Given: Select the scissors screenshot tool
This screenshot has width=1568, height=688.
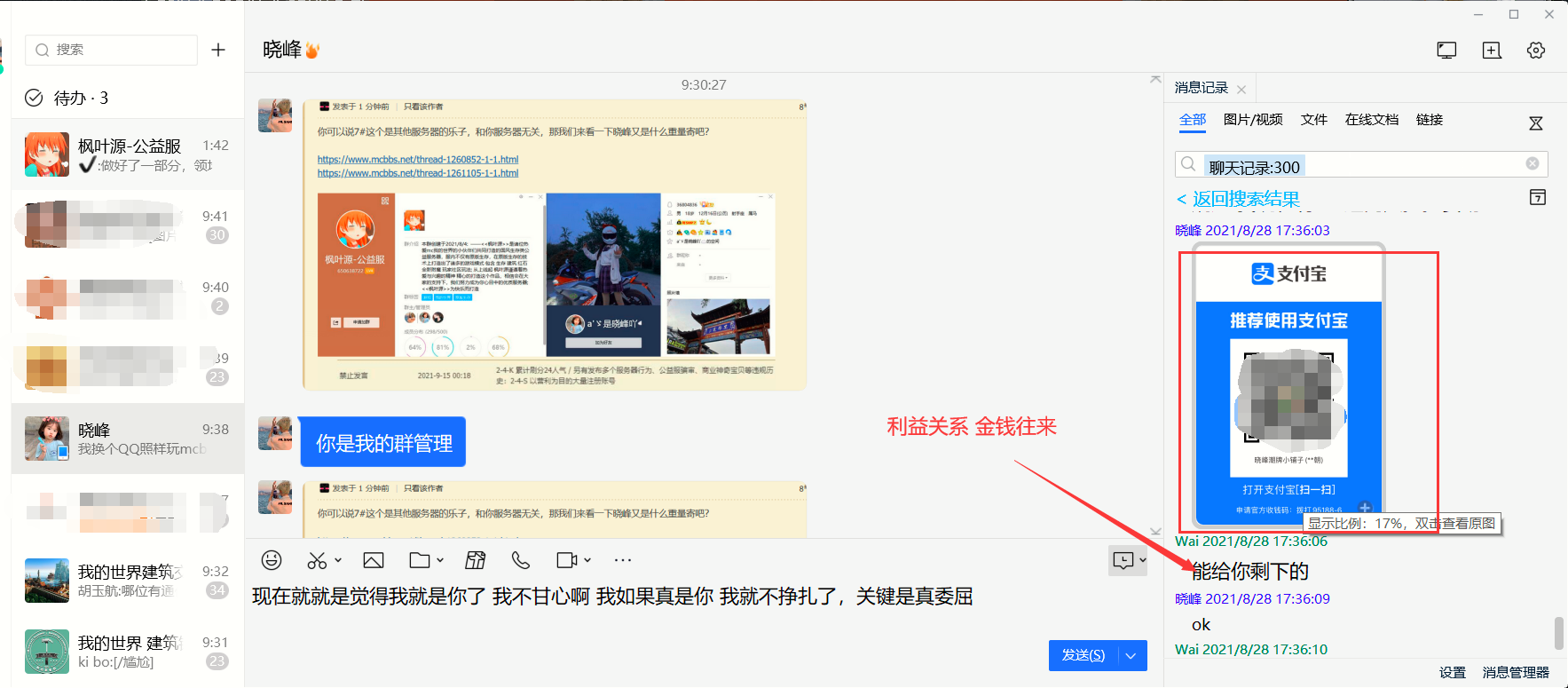Looking at the screenshot, I should [317, 560].
